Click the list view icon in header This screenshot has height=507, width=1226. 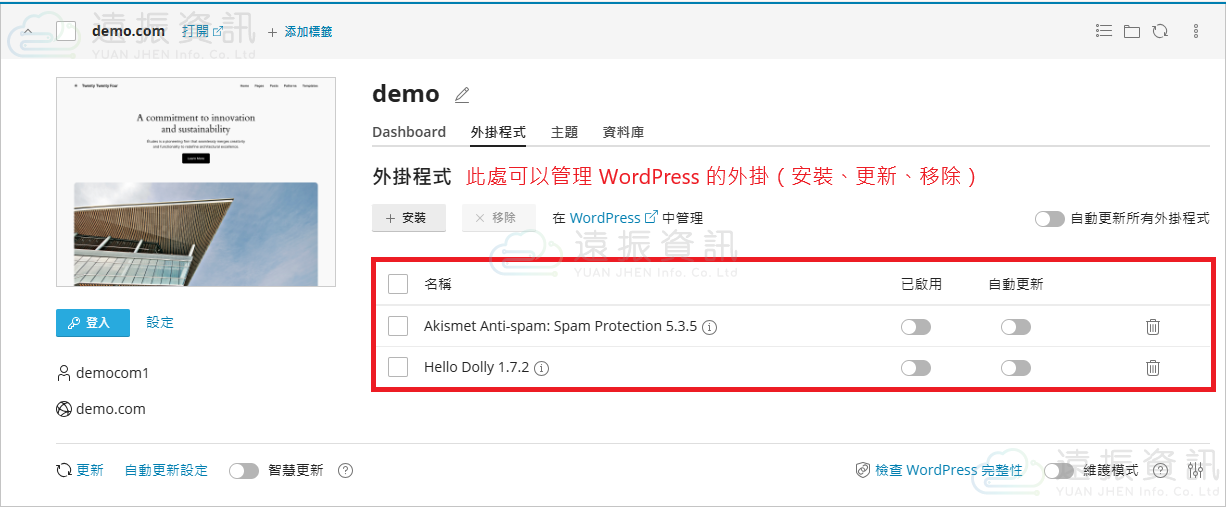[1104, 31]
